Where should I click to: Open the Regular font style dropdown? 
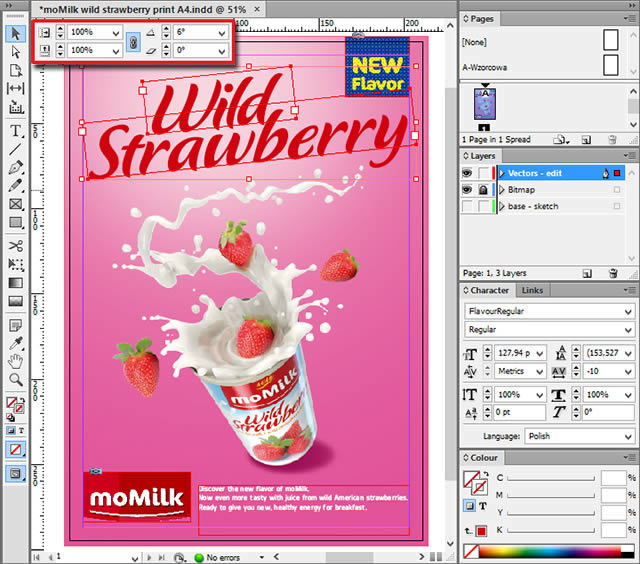[x=628, y=330]
